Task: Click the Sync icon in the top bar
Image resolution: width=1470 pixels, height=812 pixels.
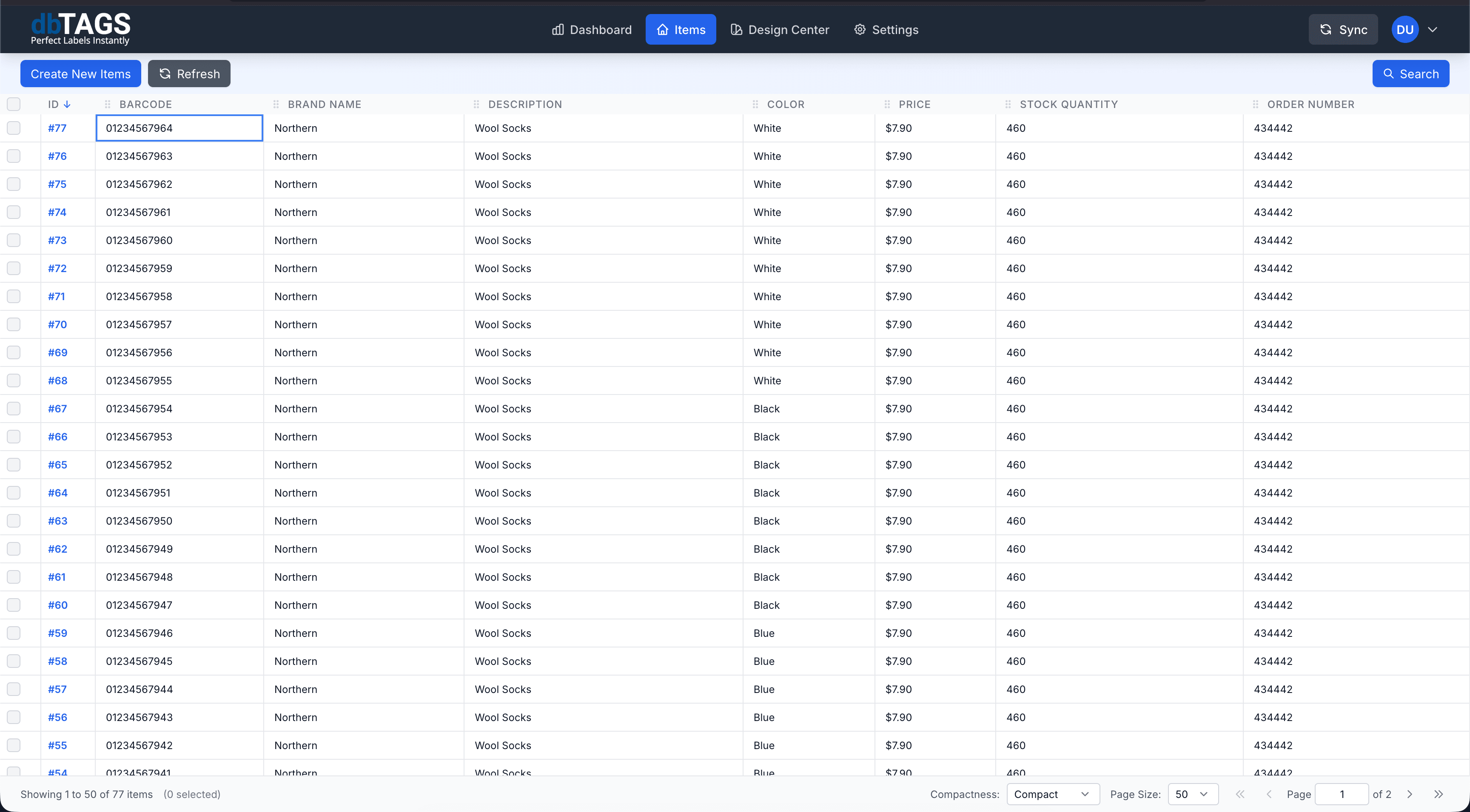Action: (1326, 30)
